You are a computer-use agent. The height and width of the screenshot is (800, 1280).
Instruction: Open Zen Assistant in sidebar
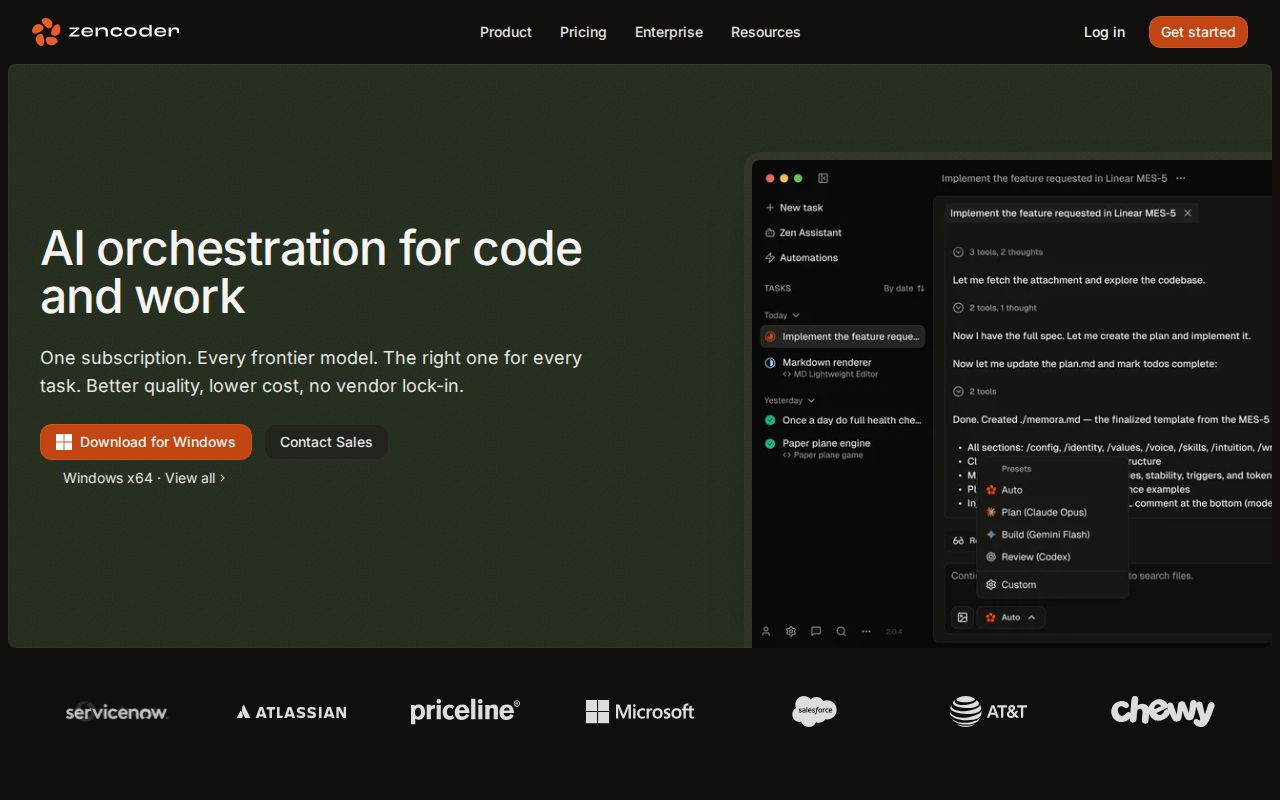click(803, 233)
